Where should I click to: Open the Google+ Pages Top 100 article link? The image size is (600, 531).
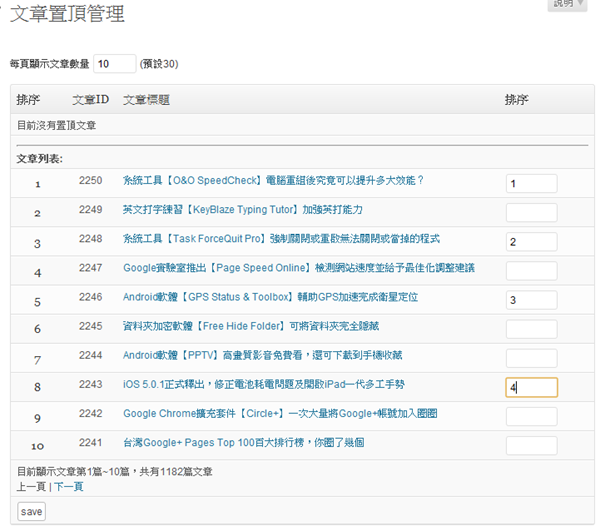[x=255, y=443]
